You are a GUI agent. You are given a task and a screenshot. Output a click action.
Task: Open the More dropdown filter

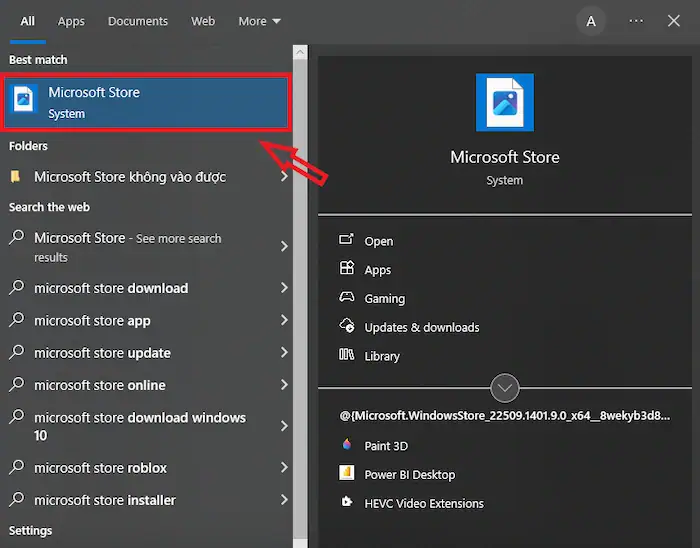259,21
